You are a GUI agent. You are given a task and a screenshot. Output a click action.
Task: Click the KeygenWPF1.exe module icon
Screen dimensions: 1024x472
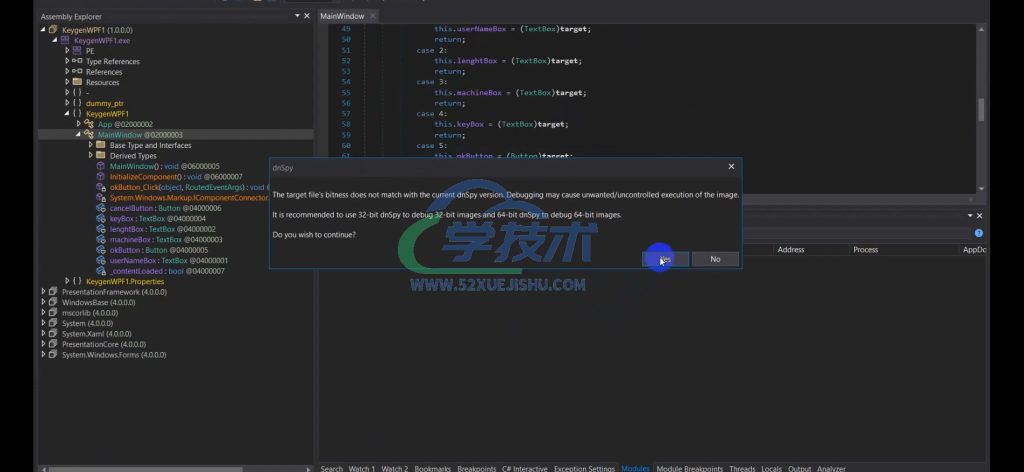65,40
